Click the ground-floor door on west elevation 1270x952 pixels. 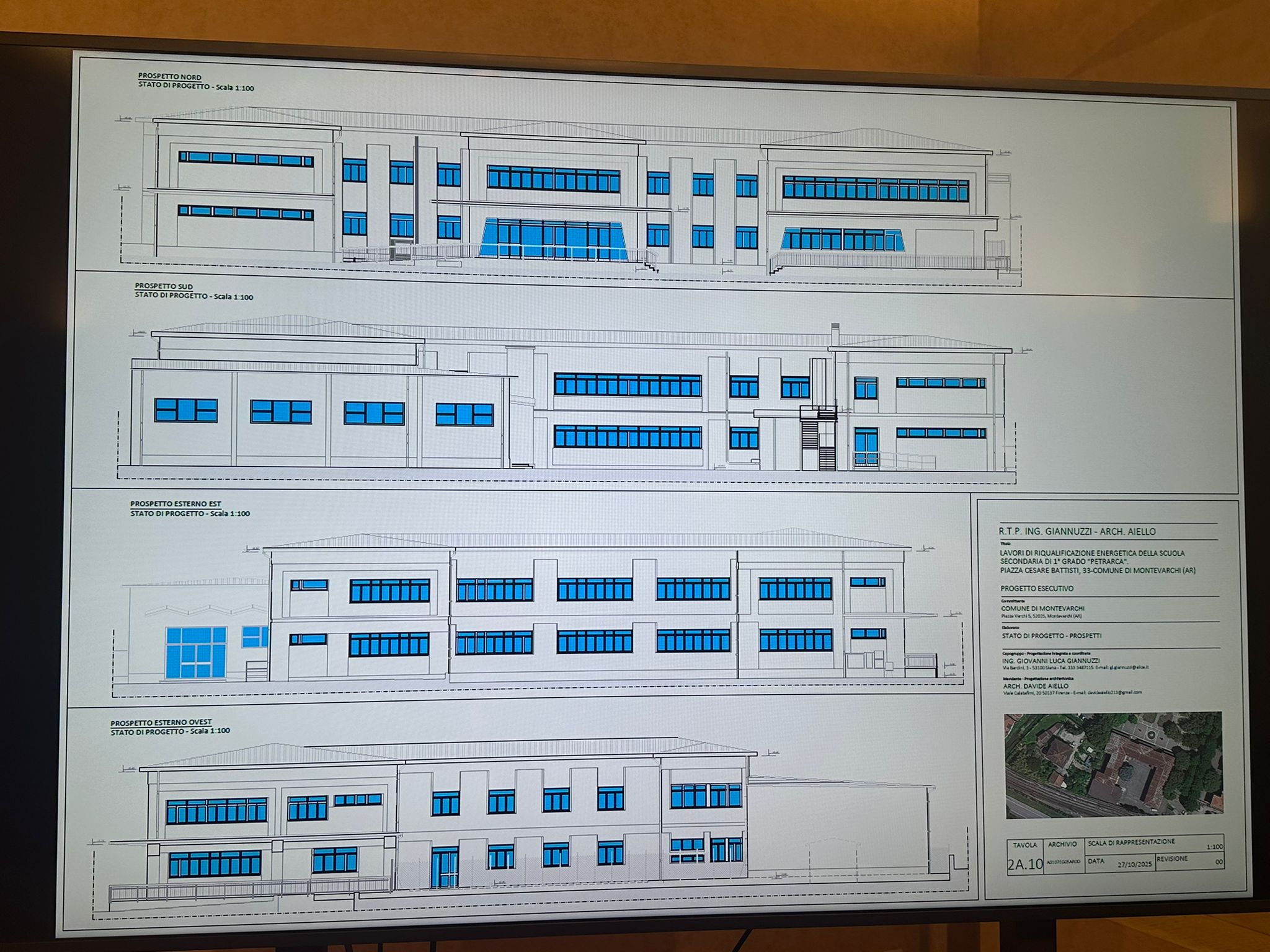pyautogui.click(x=445, y=867)
